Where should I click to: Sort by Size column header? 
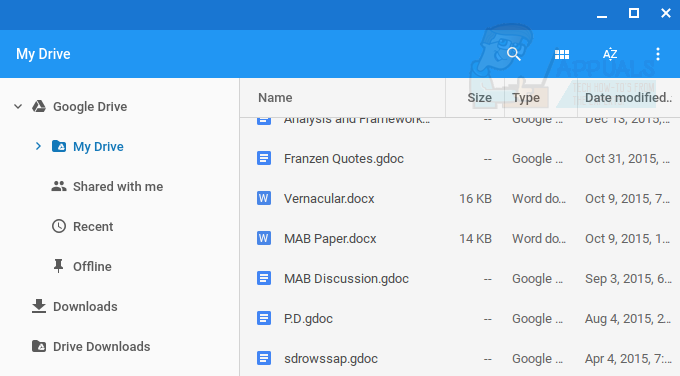[x=479, y=98]
